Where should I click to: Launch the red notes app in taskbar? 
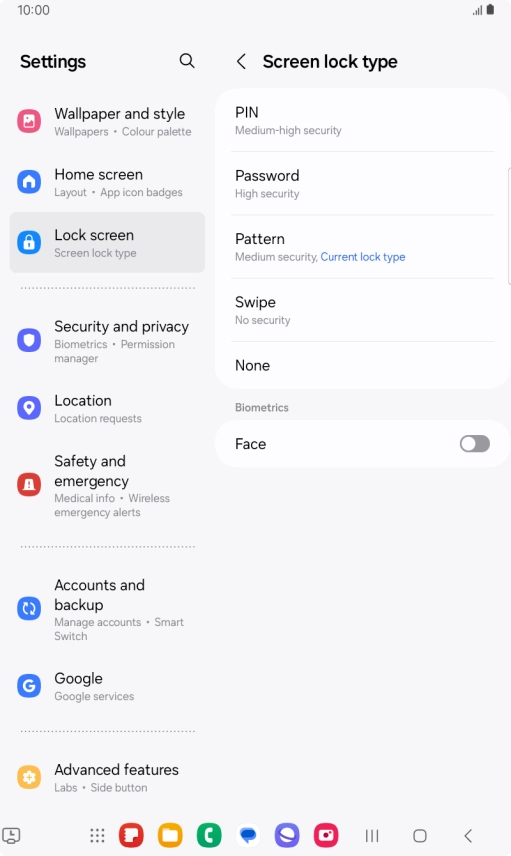tap(131, 835)
